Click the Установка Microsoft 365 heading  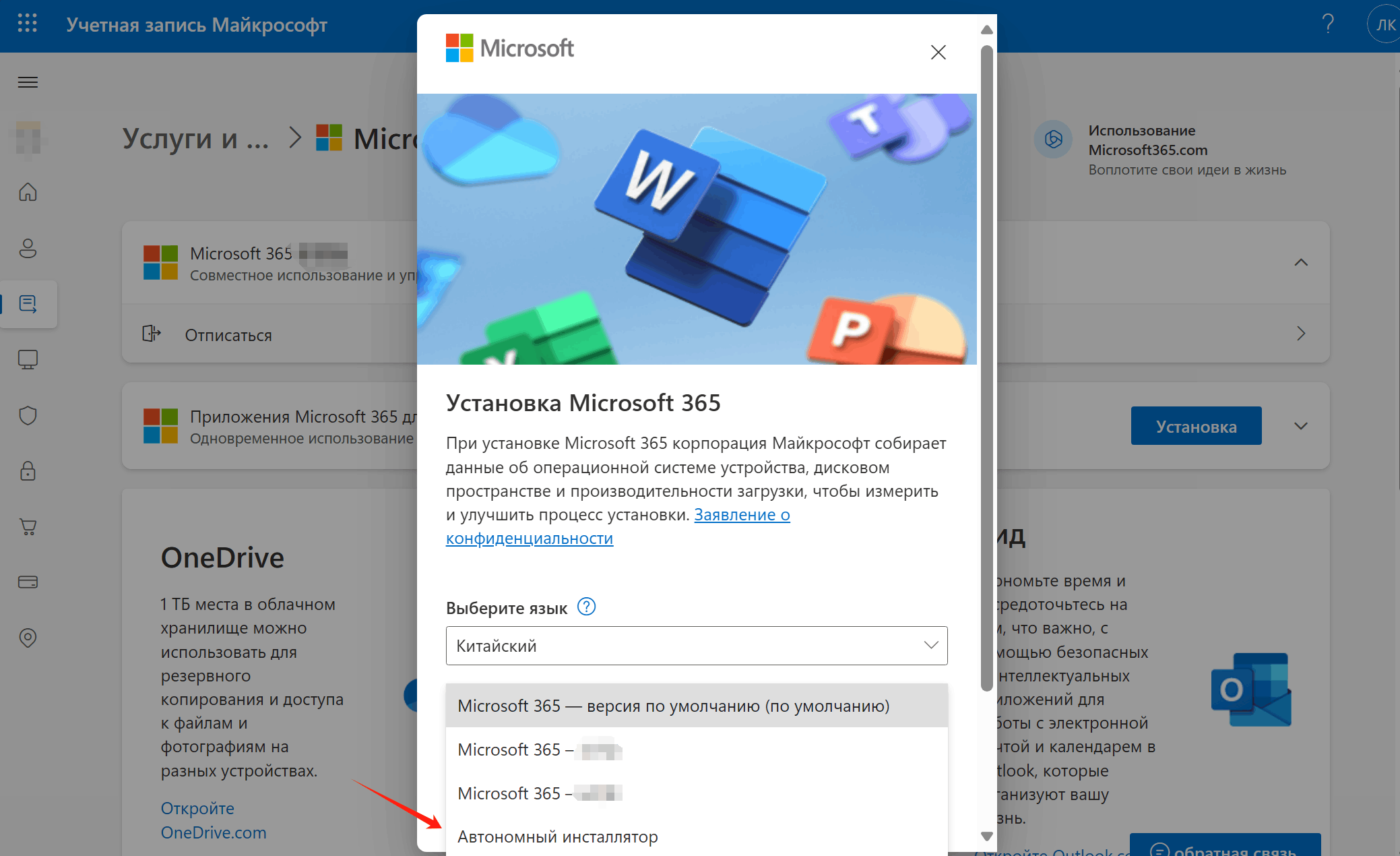[583, 402]
